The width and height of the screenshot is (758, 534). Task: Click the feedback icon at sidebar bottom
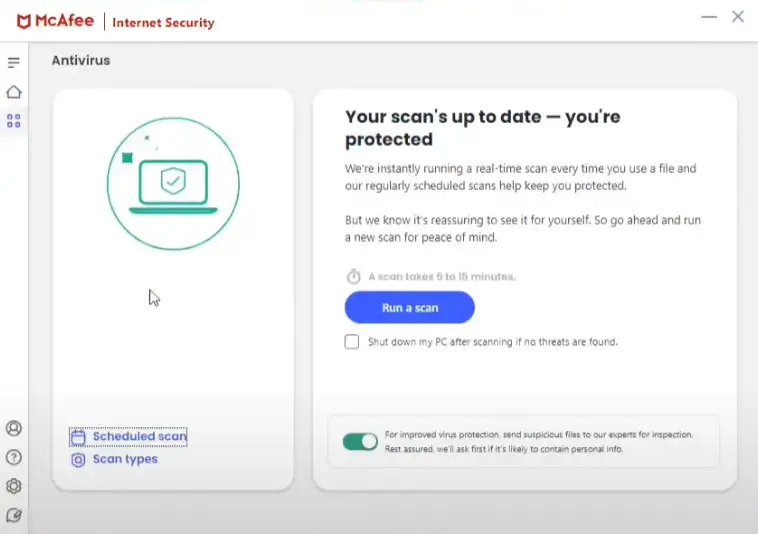coord(14,516)
